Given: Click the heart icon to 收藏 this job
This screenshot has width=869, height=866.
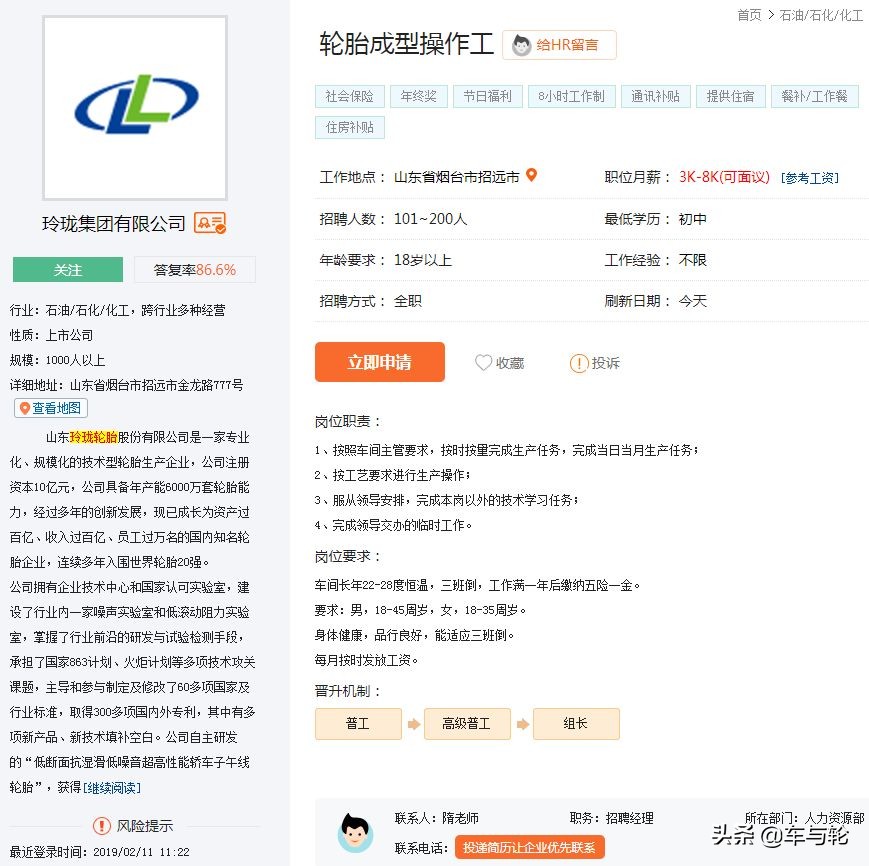Looking at the screenshot, I should click(x=483, y=363).
